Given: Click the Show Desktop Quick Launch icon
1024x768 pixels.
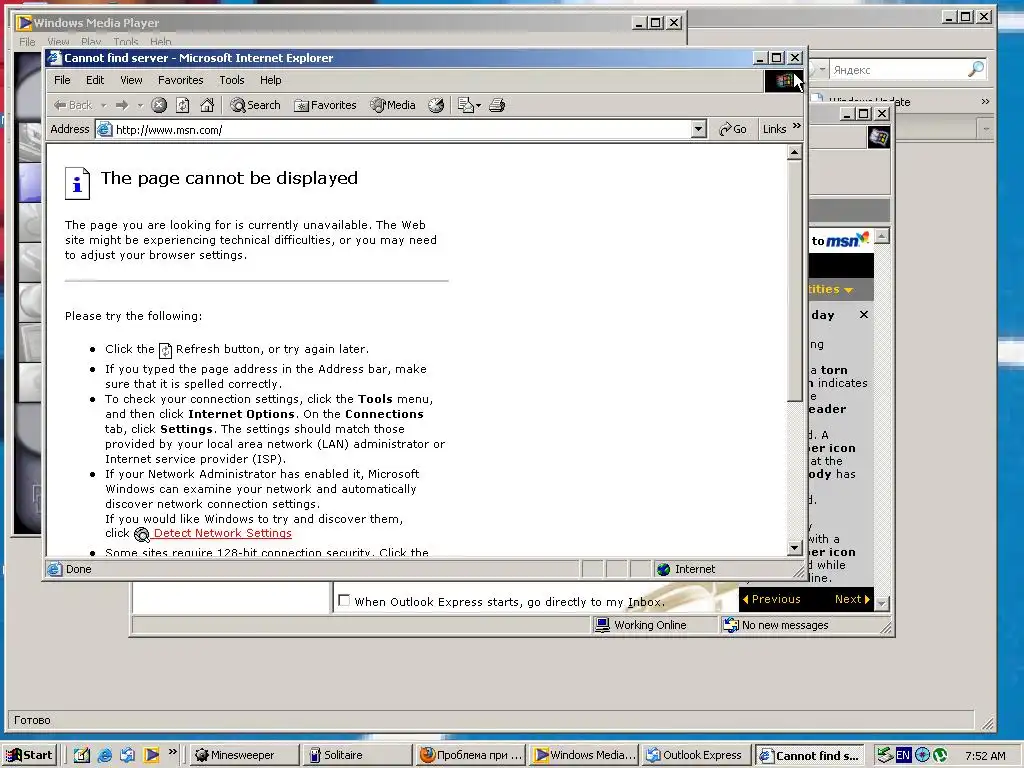Looking at the screenshot, I should 82,755.
